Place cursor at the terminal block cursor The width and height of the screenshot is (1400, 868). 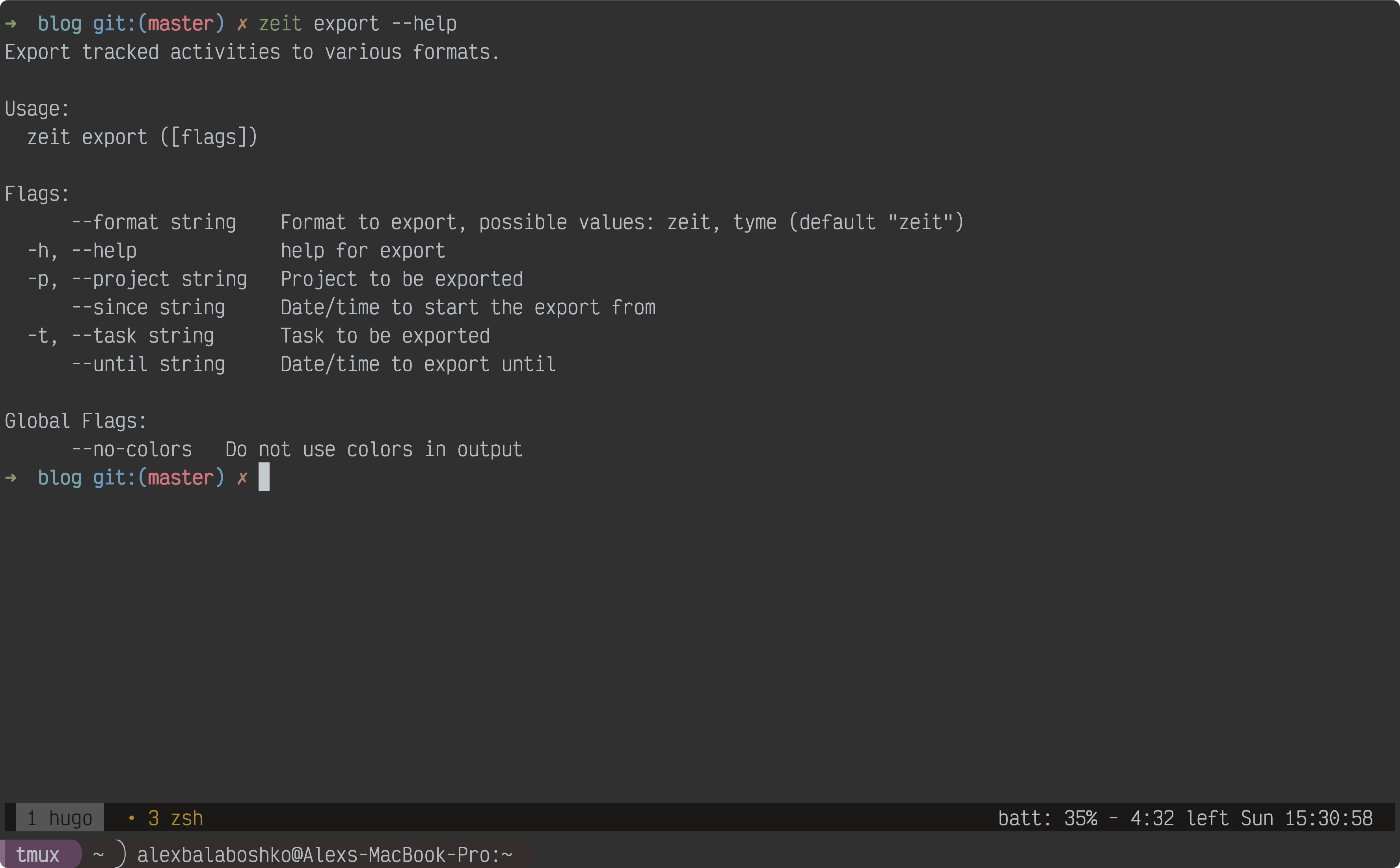tap(264, 478)
